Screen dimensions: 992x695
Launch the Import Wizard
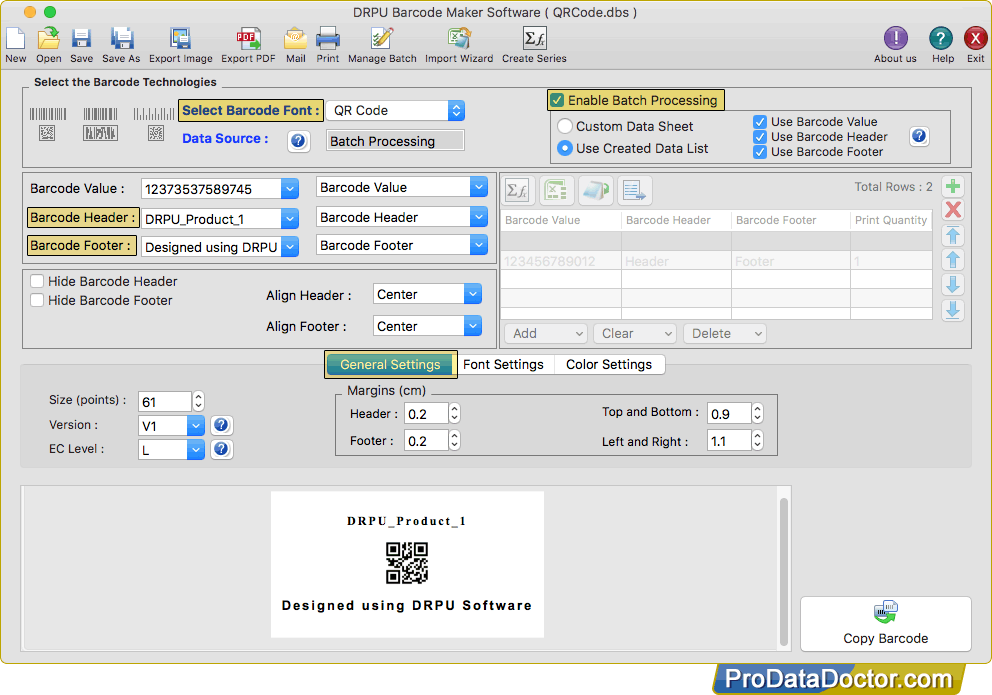click(459, 39)
